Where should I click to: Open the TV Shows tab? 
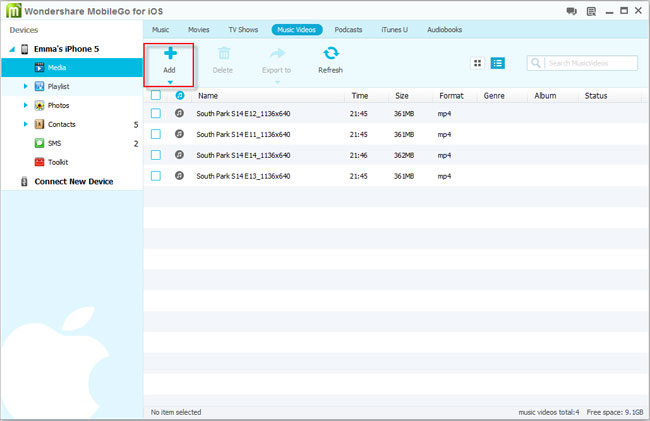[x=243, y=30]
